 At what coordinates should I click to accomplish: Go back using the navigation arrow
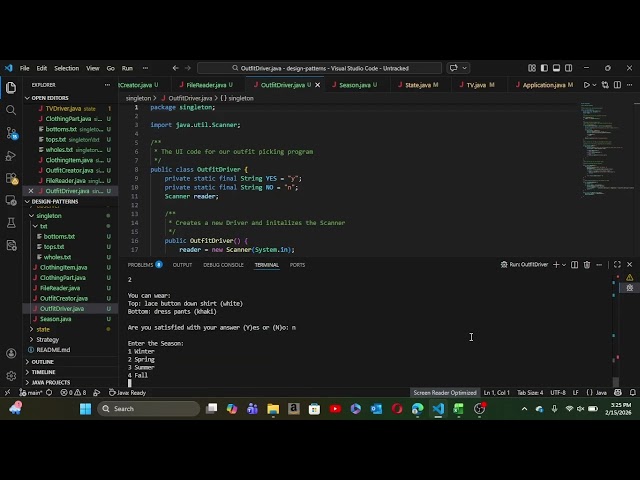pyautogui.click(x=176, y=68)
